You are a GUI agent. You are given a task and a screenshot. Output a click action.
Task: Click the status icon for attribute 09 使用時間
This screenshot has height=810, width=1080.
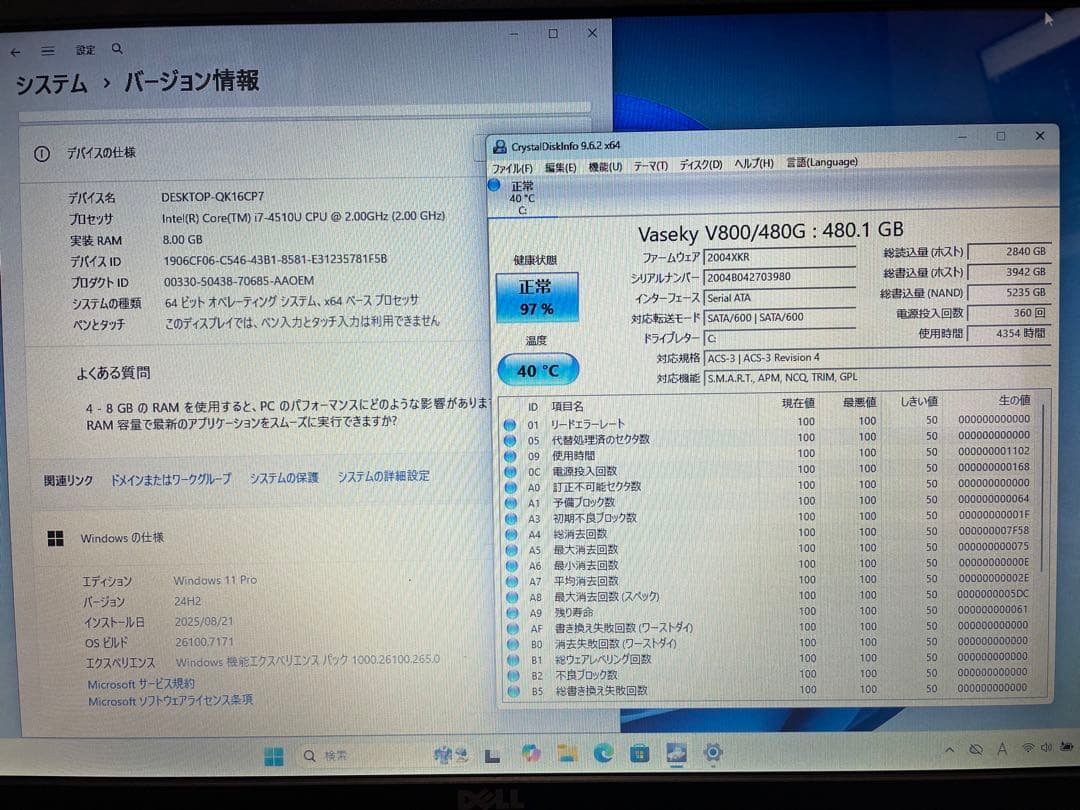(510, 456)
